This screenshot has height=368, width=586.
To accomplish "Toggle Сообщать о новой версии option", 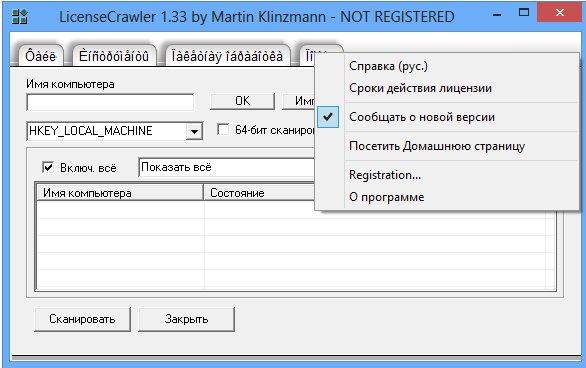I will (x=422, y=117).
